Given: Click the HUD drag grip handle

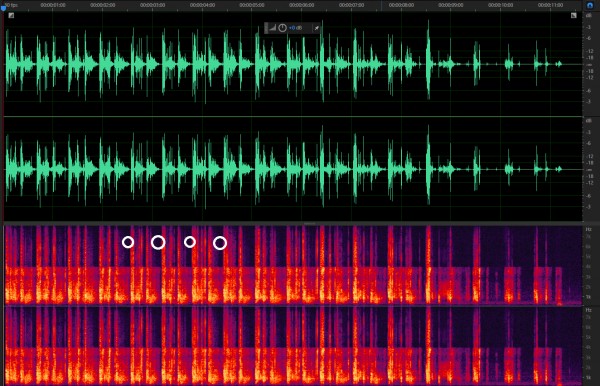Looking at the screenshot, I should tap(266, 28).
